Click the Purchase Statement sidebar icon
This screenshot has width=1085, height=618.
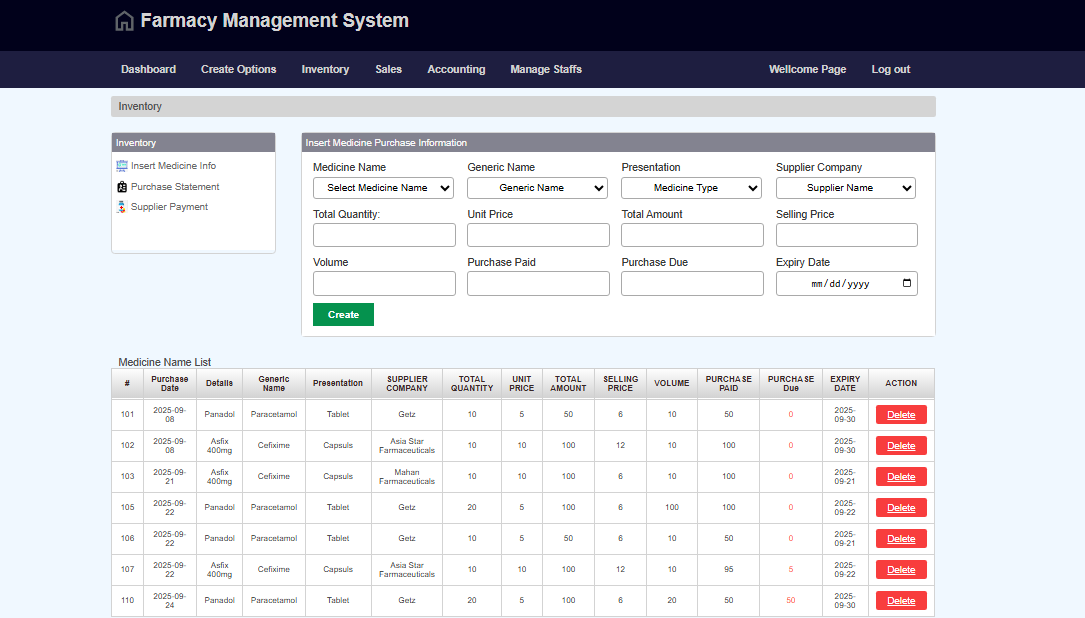(x=122, y=187)
